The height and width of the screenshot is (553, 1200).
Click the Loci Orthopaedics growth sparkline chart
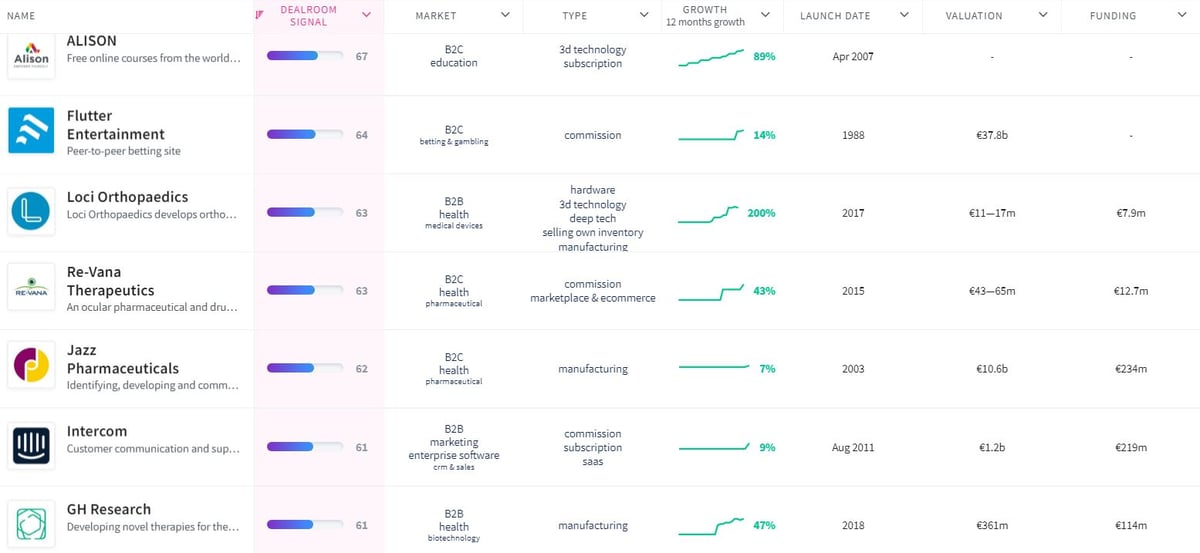[x=708, y=214]
